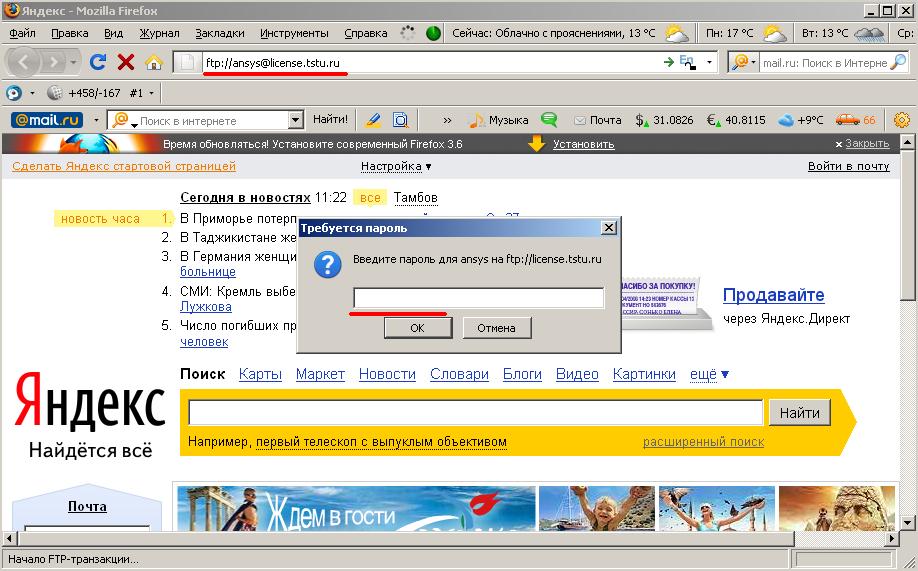Image resolution: width=918 pixels, height=571 pixels.
Task: Click the magnifier icon in the mail.ru search box
Action: click(x=898, y=61)
